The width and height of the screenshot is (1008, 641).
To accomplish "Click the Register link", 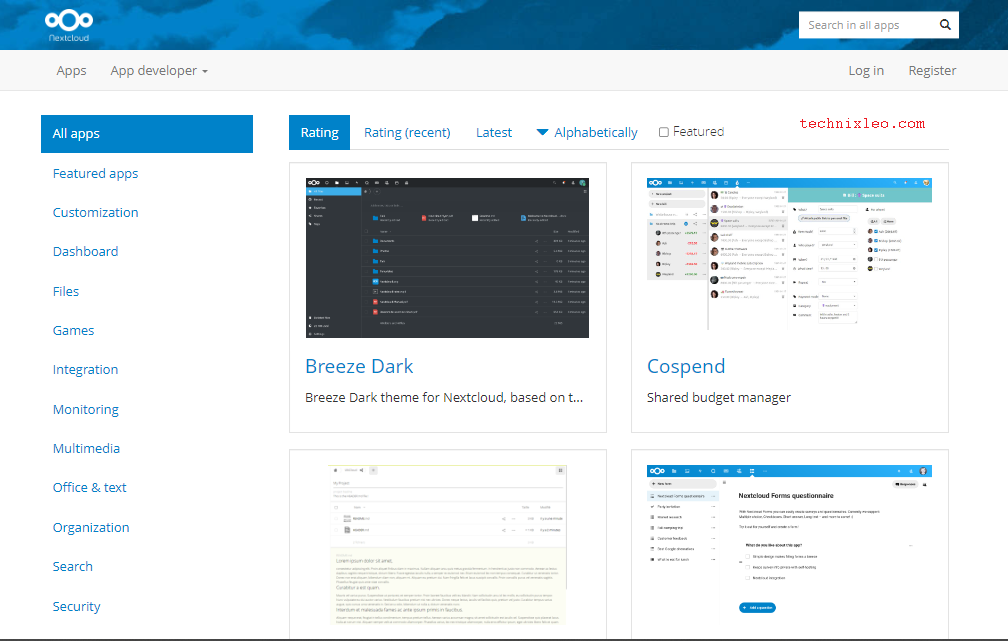I will [x=932, y=70].
